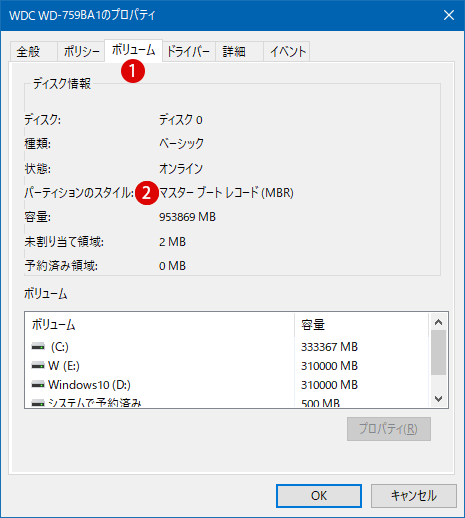The height and width of the screenshot is (518, 465).
Task: Click the キャンセル button
Action: point(414,496)
